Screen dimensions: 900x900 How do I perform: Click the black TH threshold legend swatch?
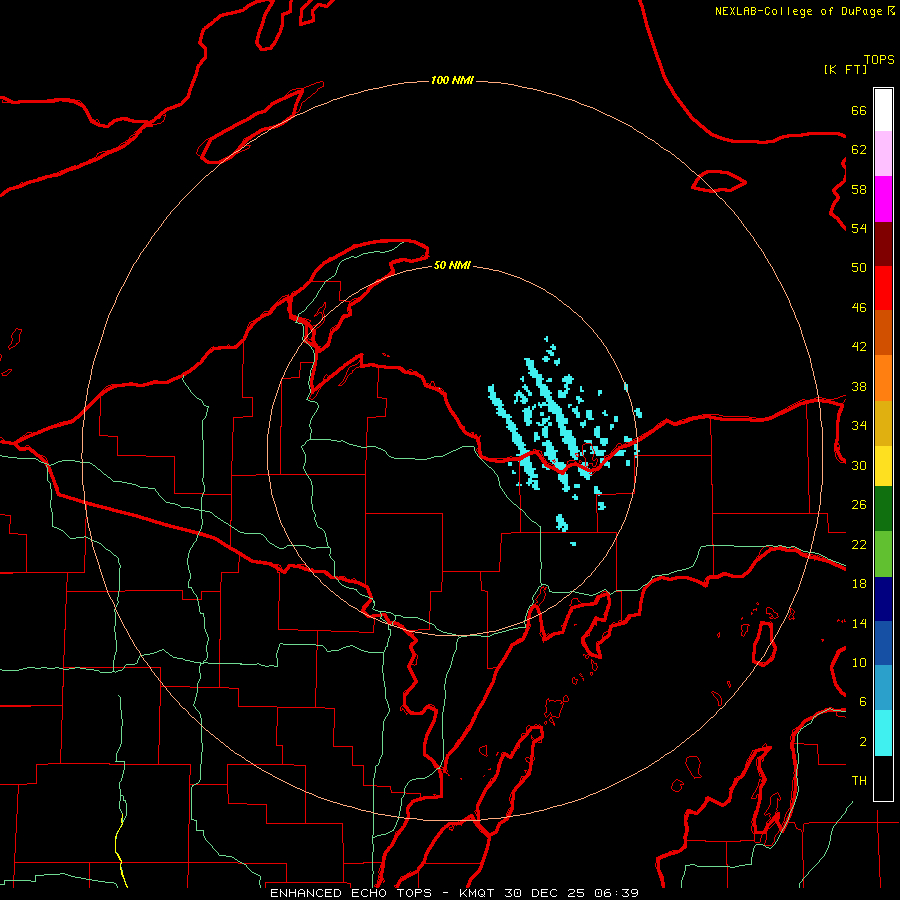(883, 778)
